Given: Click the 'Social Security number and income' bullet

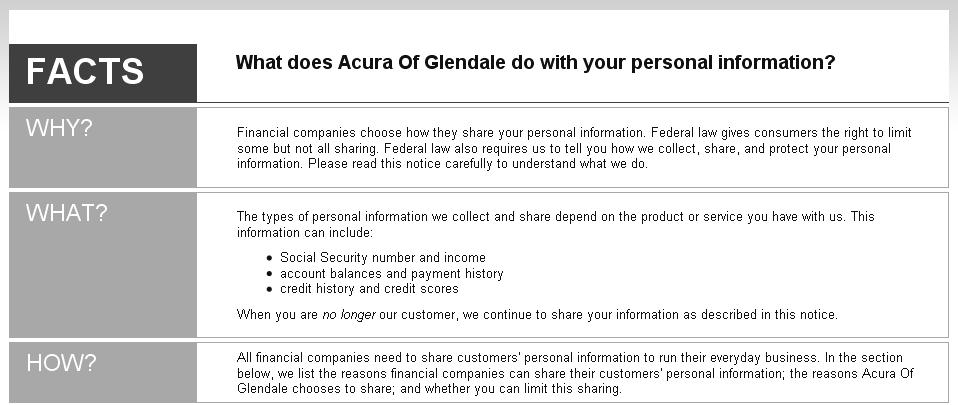Looking at the screenshot, I should point(383,257).
